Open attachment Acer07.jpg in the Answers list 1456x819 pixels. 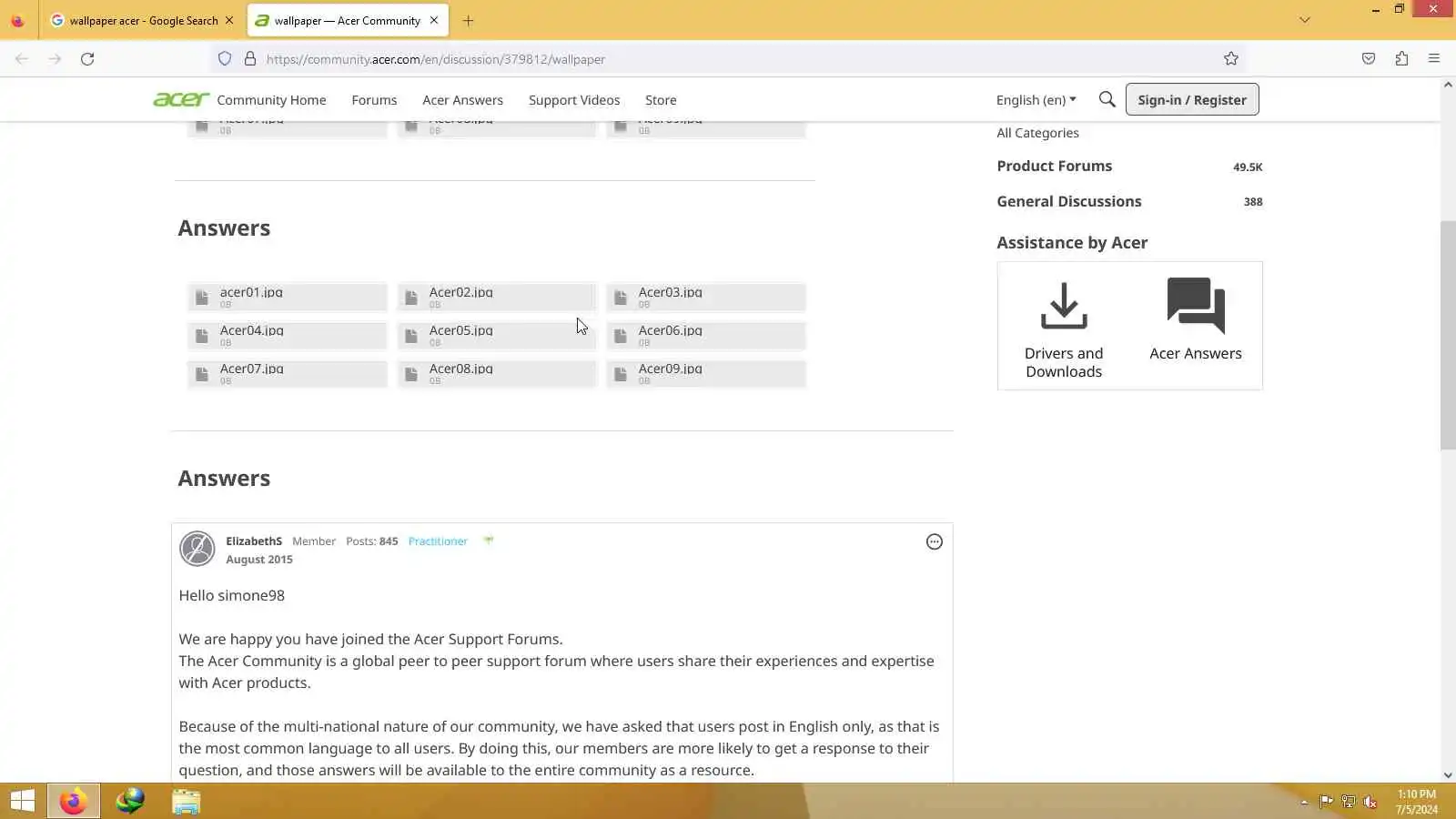(x=288, y=374)
